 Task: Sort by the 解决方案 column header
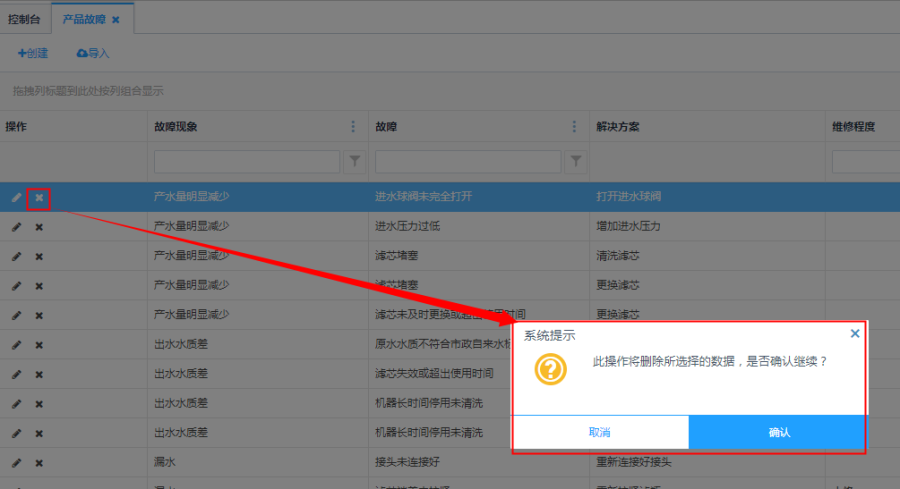tap(618, 127)
